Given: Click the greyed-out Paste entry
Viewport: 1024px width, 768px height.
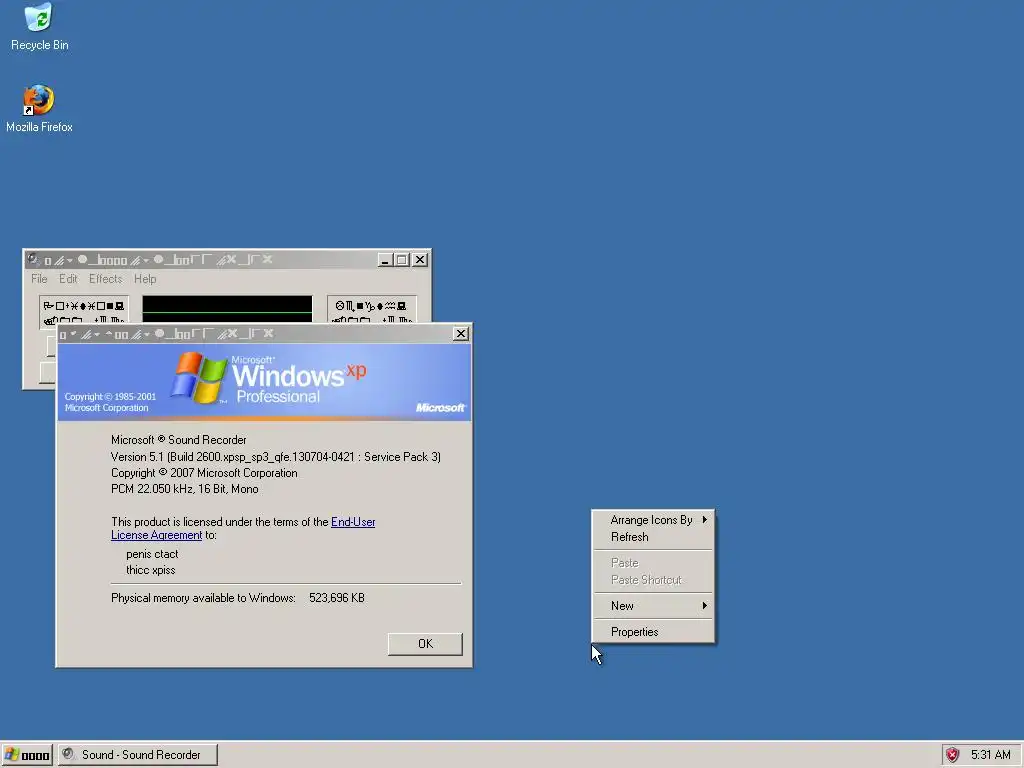Looking at the screenshot, I should (x=653, y=562).
